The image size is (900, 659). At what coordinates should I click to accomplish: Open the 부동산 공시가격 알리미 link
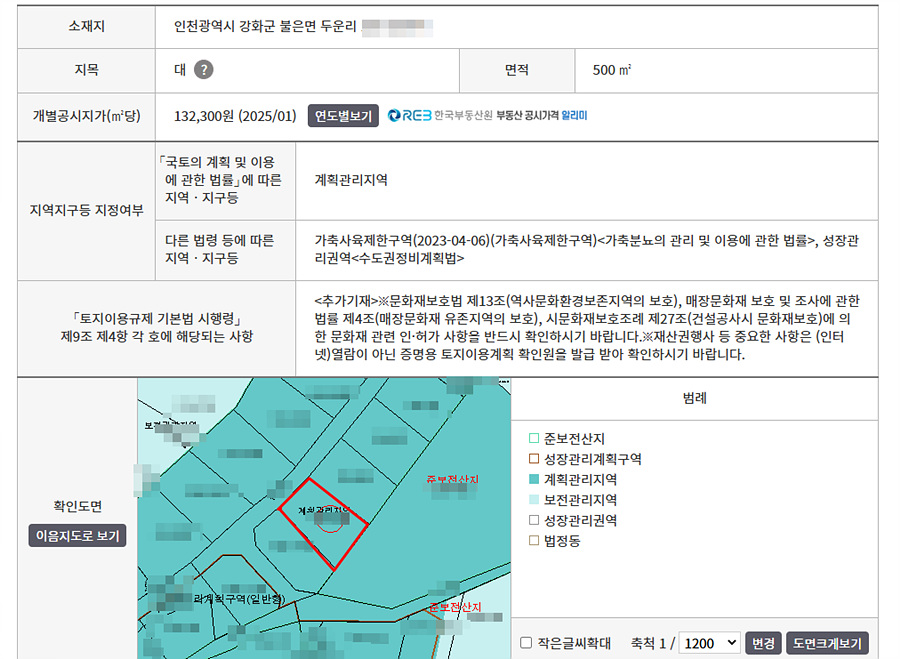[x=542, y=116]
